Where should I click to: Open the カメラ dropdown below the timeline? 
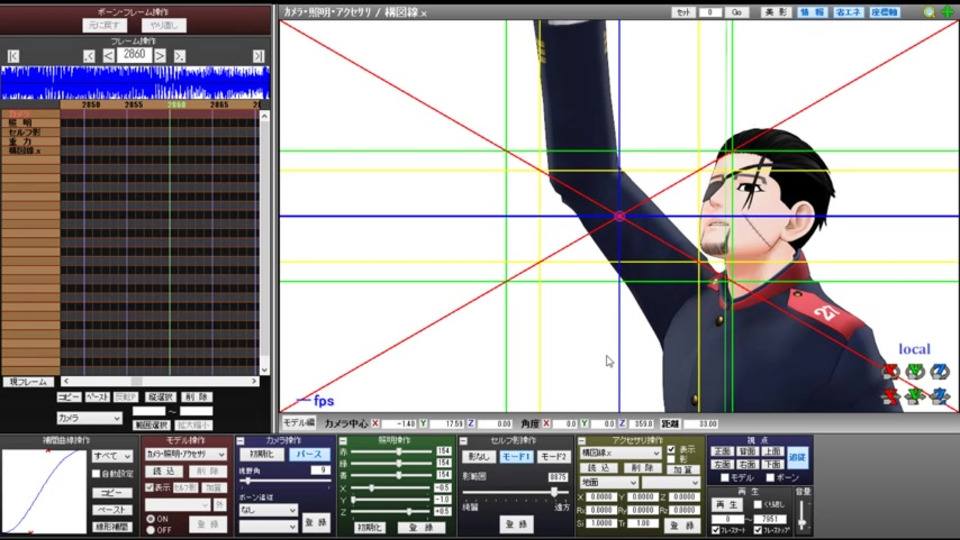point(89,418)
